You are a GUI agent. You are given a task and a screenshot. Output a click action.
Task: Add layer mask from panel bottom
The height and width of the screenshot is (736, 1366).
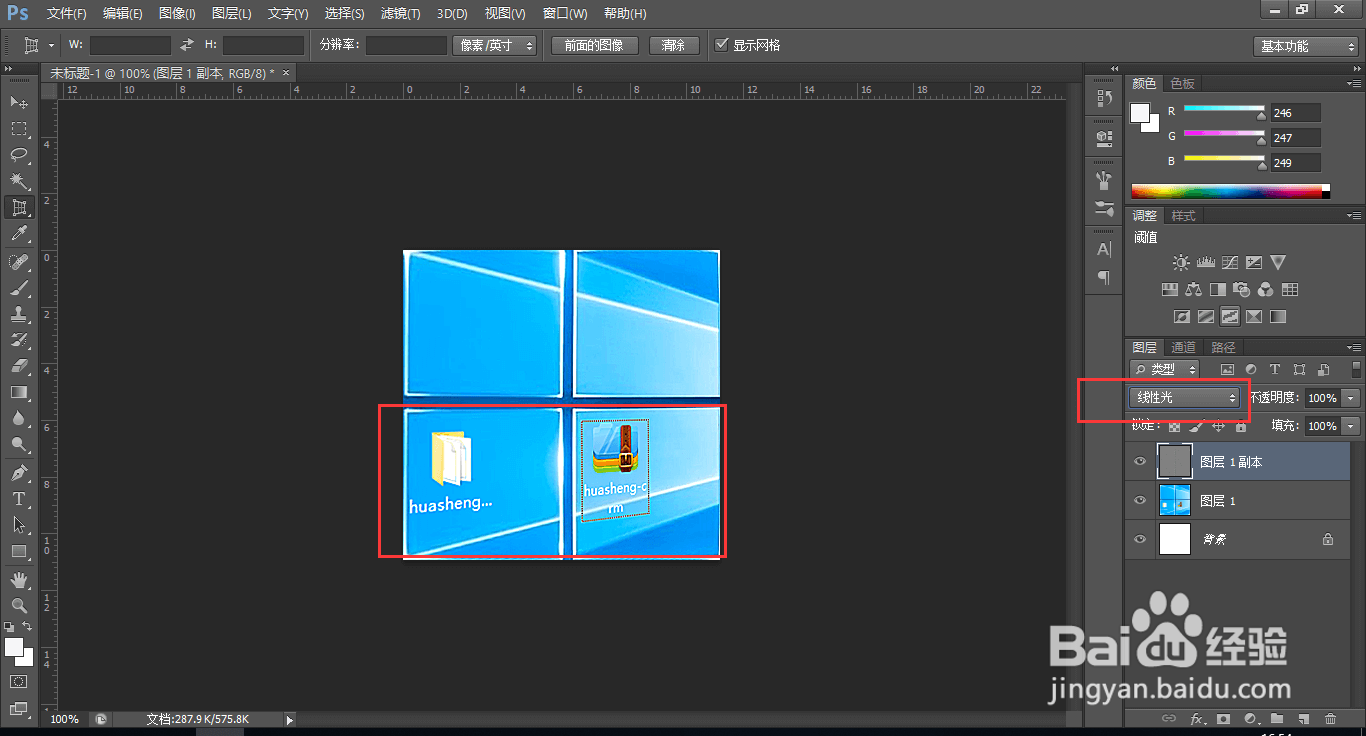1223,718
